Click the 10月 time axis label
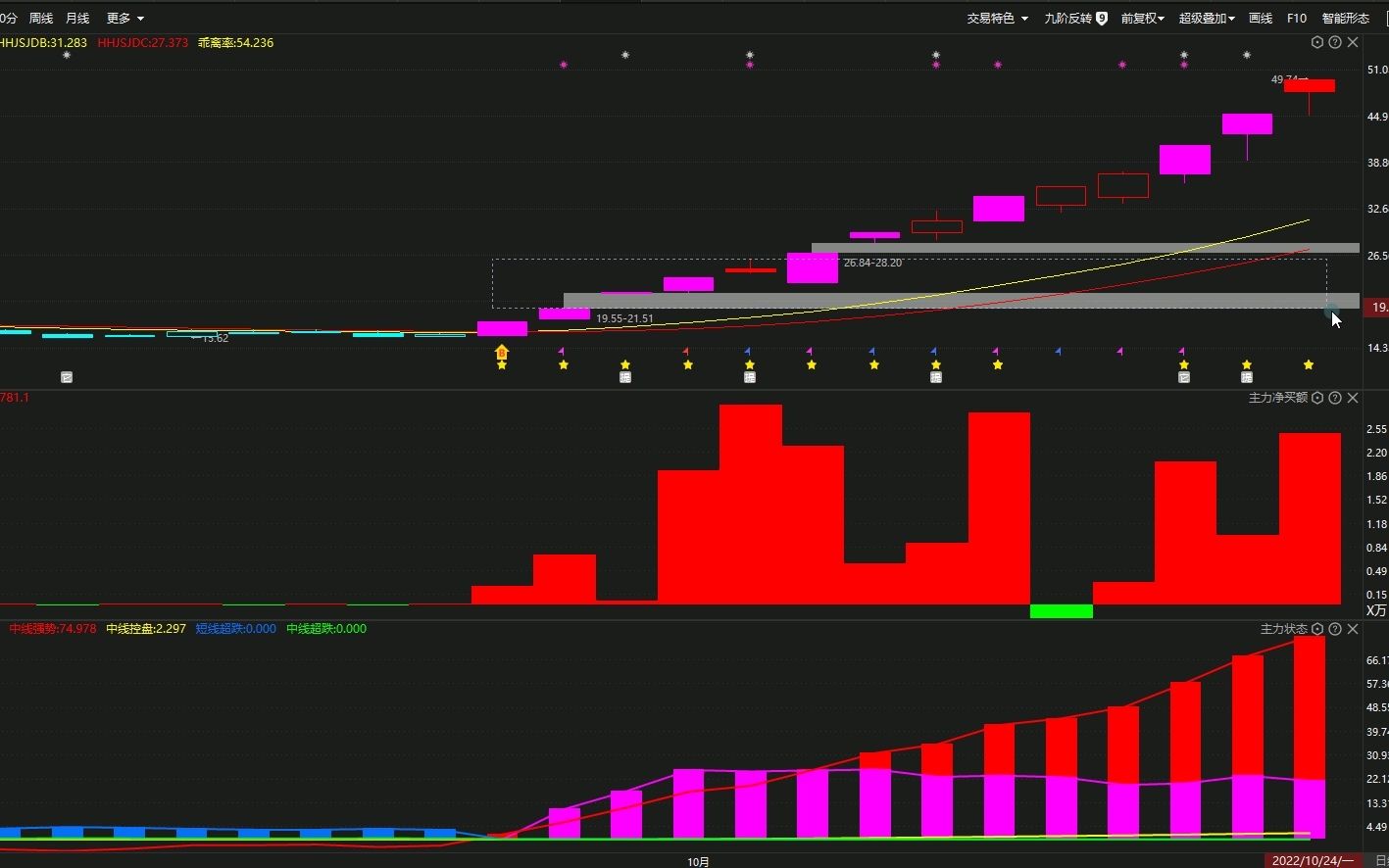 click(x=698, y=862)
